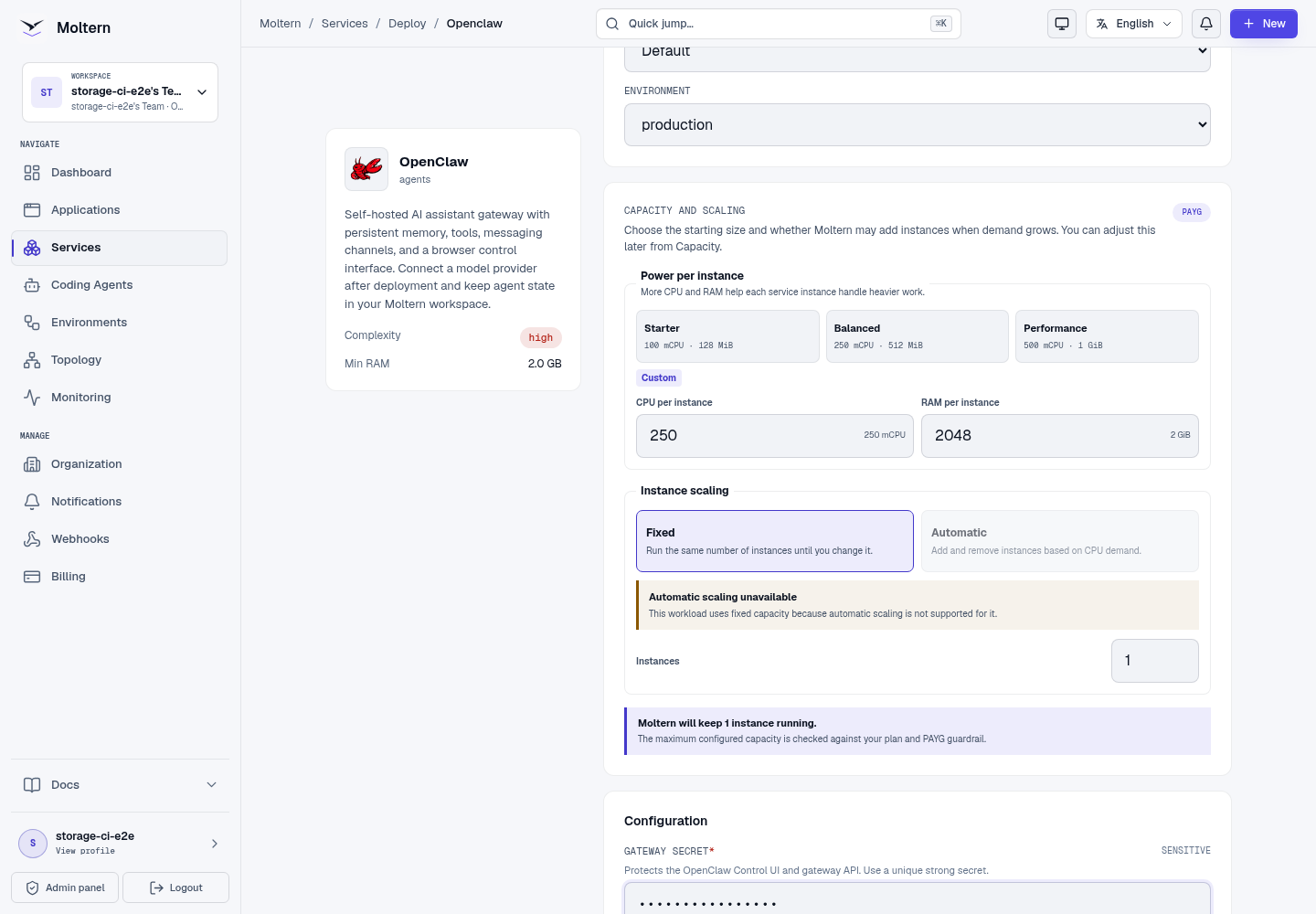Open Organization menu item
The image size is (1316, 914).
point(120,464)
